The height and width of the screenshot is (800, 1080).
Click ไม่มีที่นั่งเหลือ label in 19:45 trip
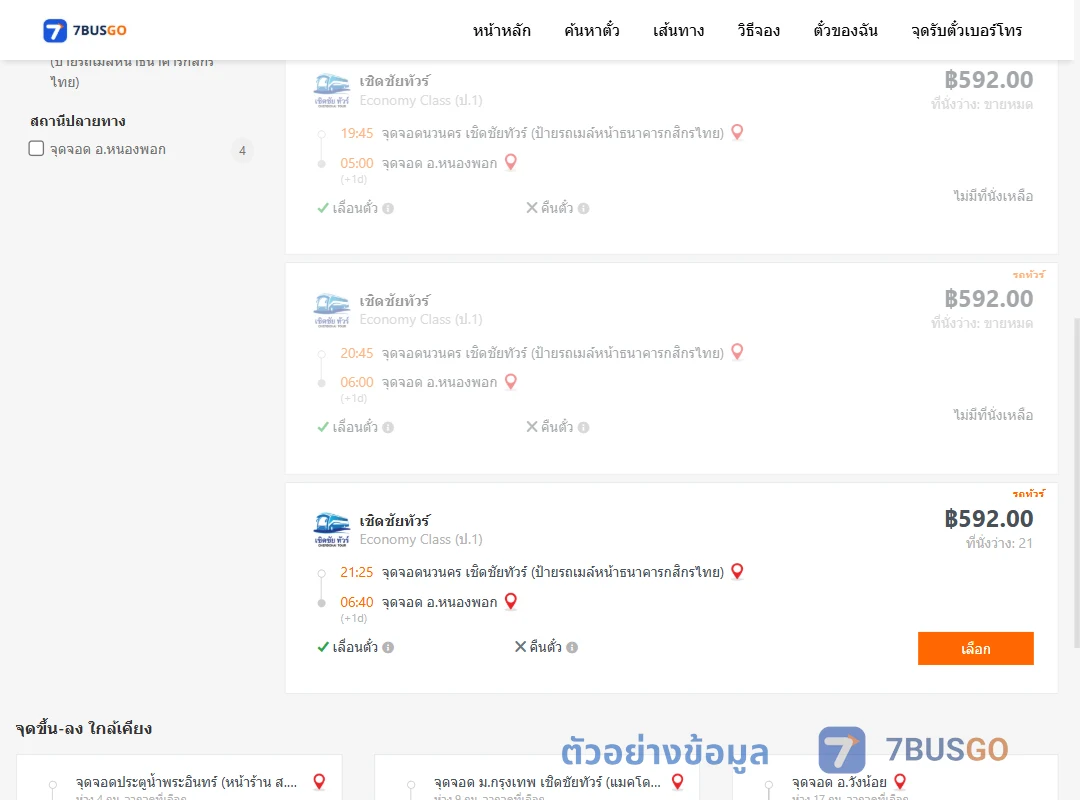coord(993,196)
